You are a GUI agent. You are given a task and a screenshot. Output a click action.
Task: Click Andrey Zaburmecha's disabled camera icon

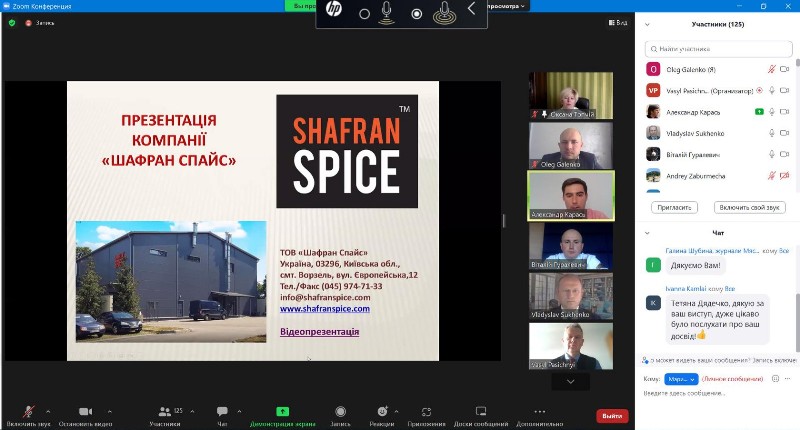pyautogui.click(x=785, y=175)
